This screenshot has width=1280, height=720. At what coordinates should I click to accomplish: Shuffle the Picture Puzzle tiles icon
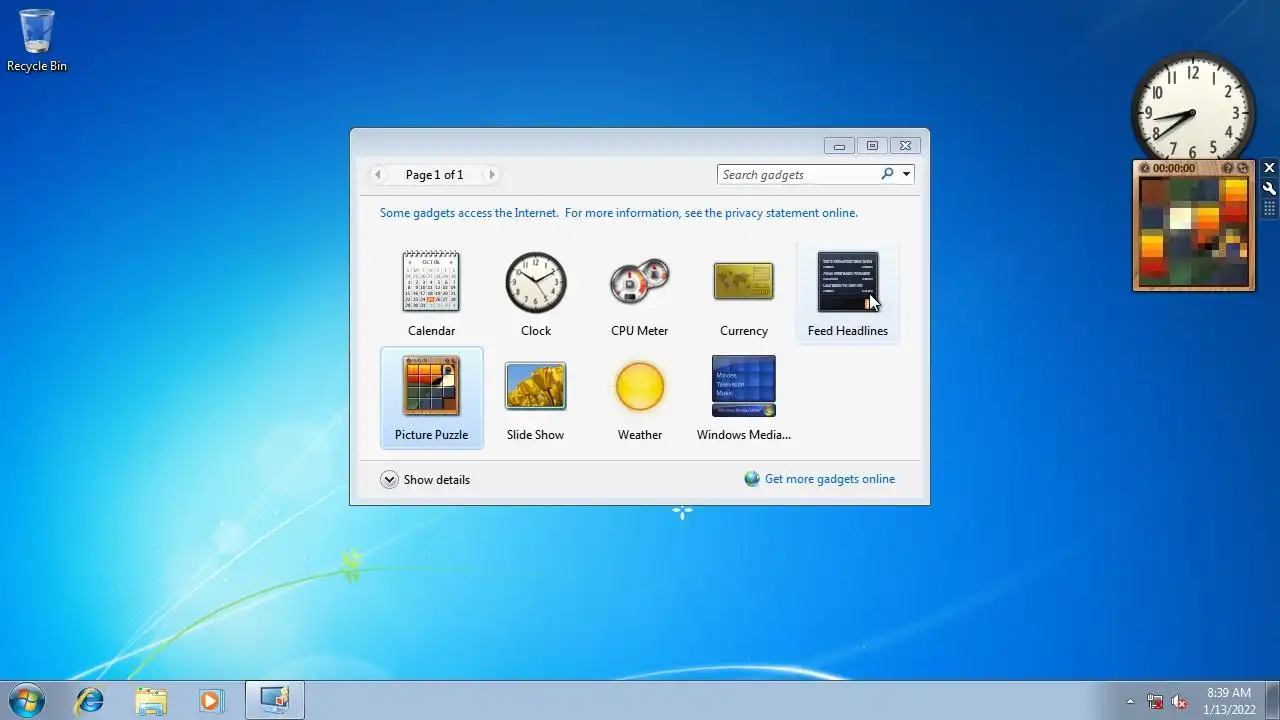pyautogui.click(x=1243, y=168)
